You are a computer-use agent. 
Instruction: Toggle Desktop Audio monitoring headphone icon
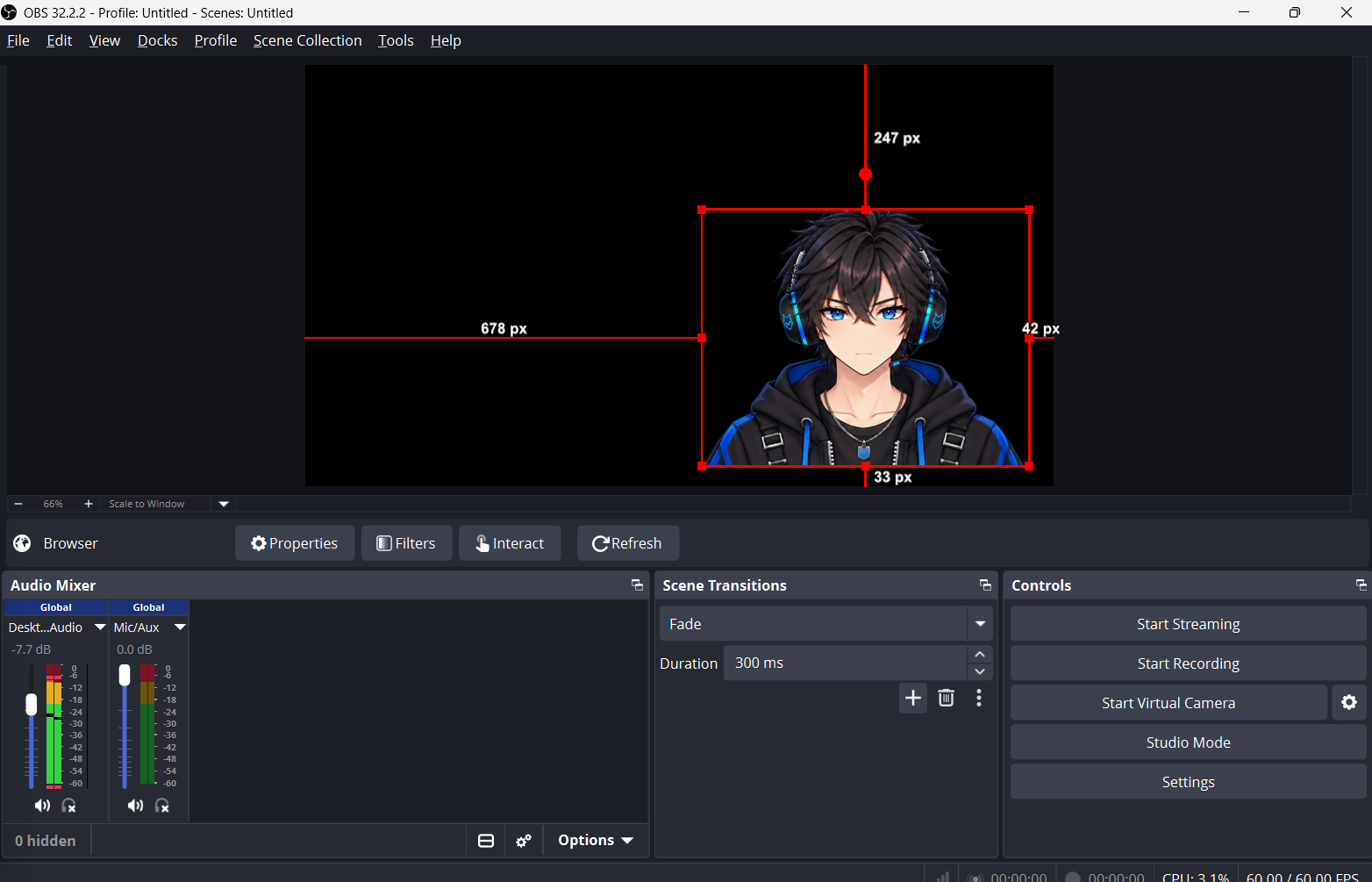[x=69, y=806]
